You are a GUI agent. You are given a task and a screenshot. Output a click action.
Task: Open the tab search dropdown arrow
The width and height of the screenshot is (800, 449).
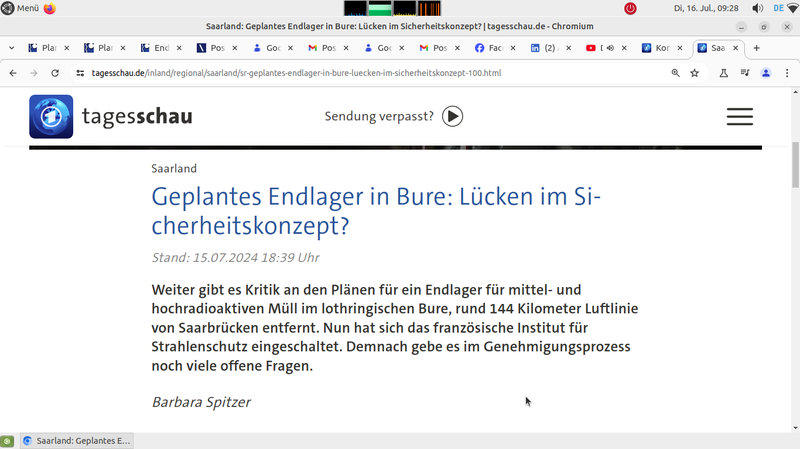point(11,48)
